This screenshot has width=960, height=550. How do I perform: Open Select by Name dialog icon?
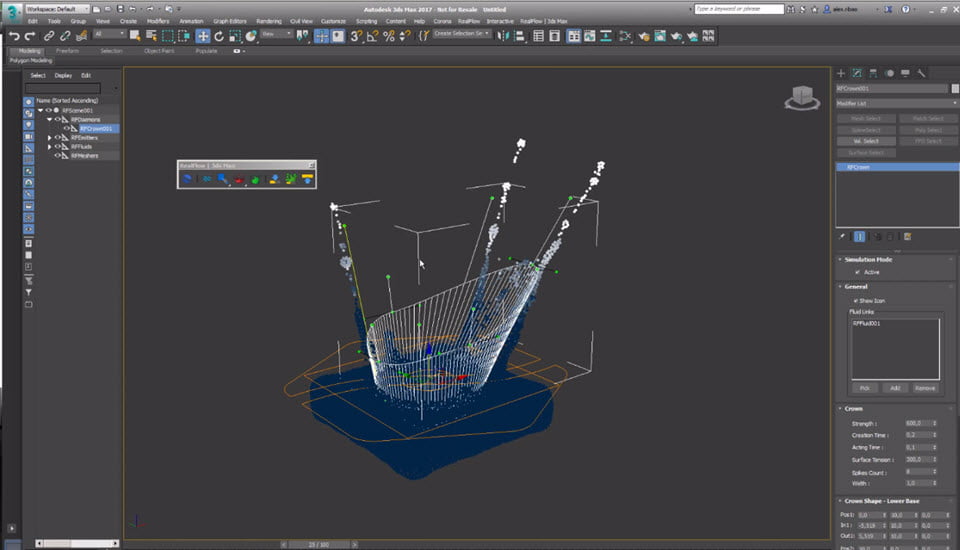(151, 36)
